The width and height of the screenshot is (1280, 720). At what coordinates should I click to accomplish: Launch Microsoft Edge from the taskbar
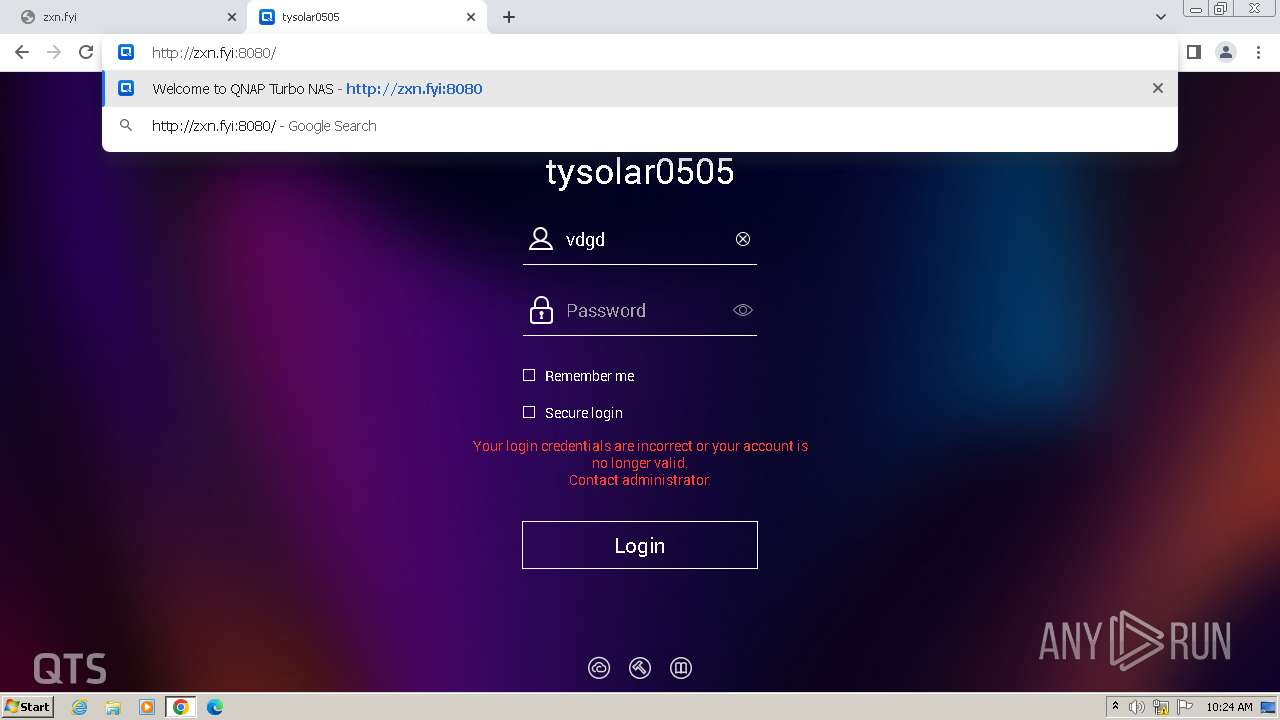(214, 707)
